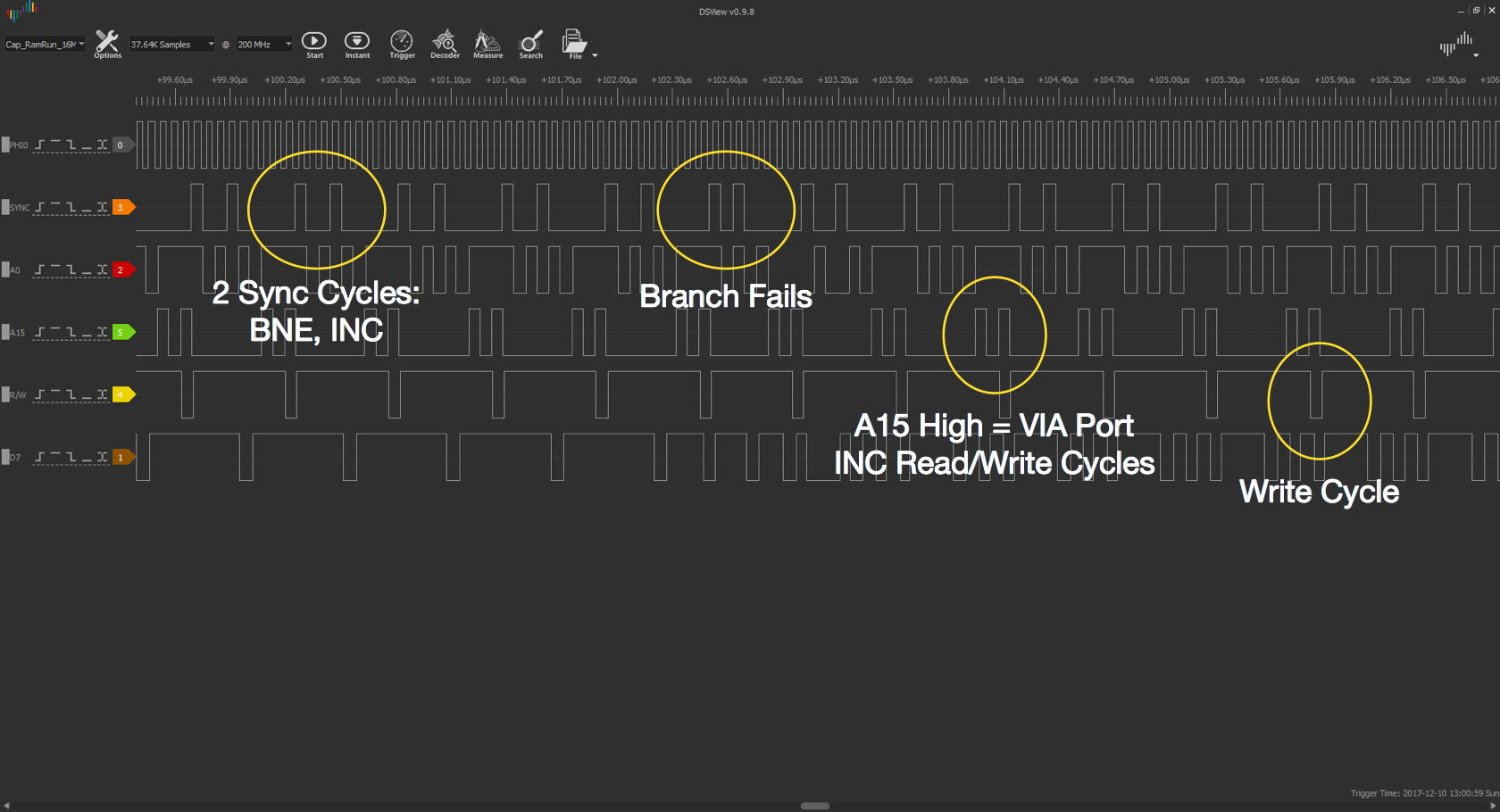Click the File folder icon

573,43
